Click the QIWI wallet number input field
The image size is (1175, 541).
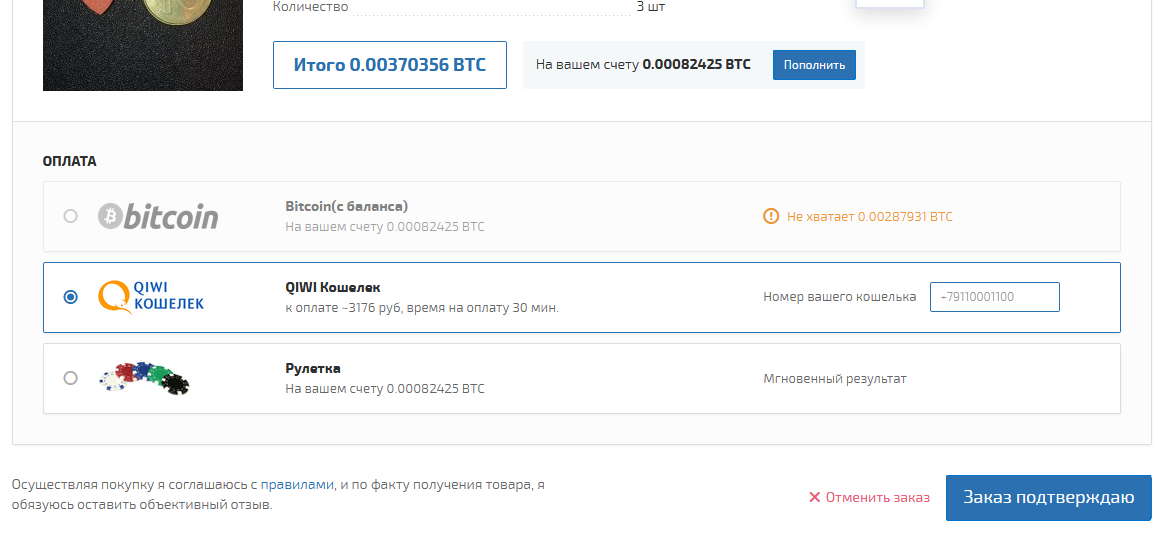point(994,297)
